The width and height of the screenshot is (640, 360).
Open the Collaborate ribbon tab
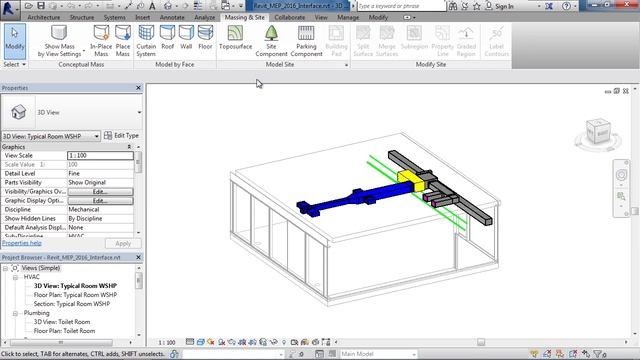click(289, 18)
